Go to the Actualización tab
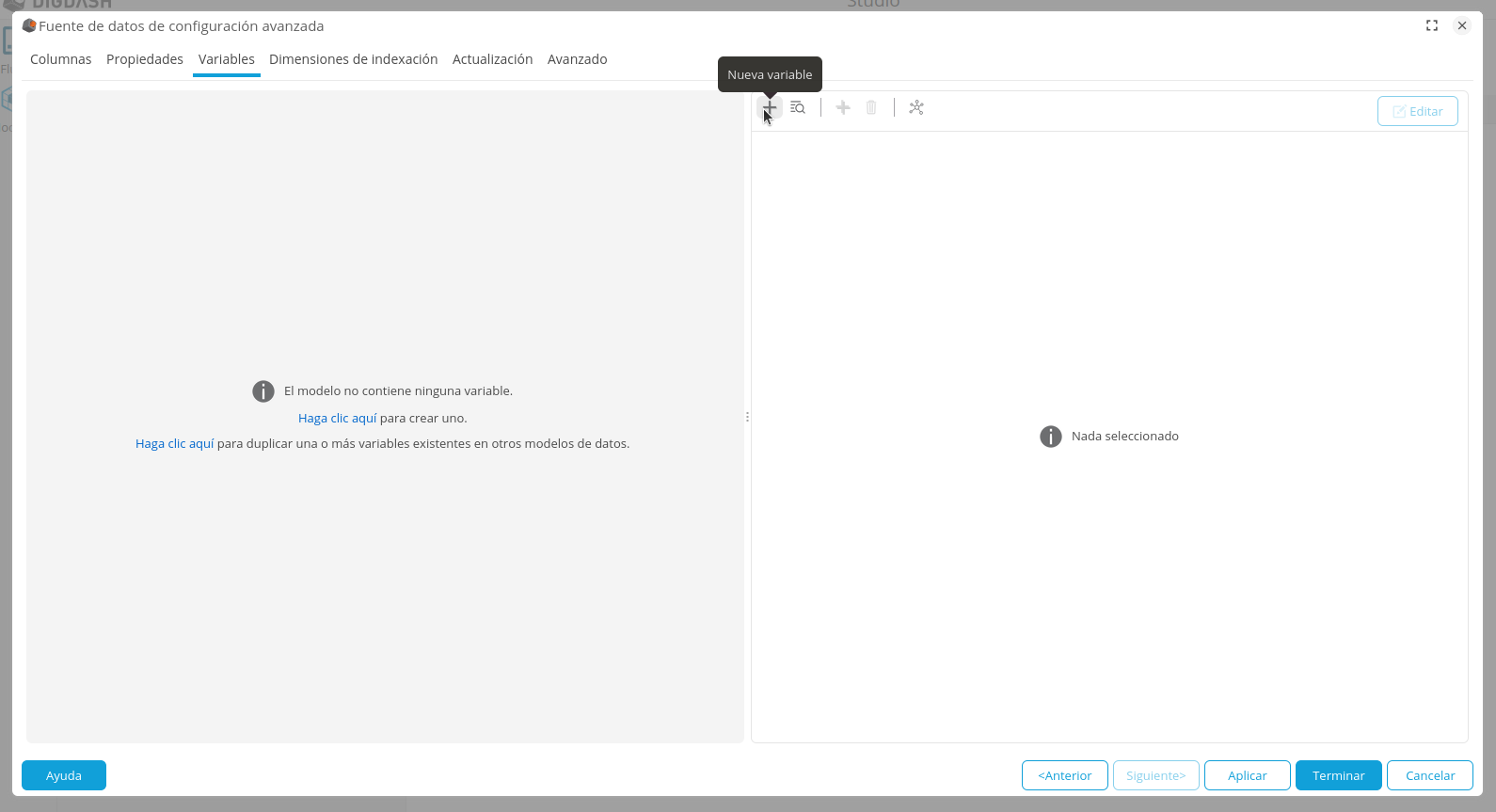 coord(492,59)
